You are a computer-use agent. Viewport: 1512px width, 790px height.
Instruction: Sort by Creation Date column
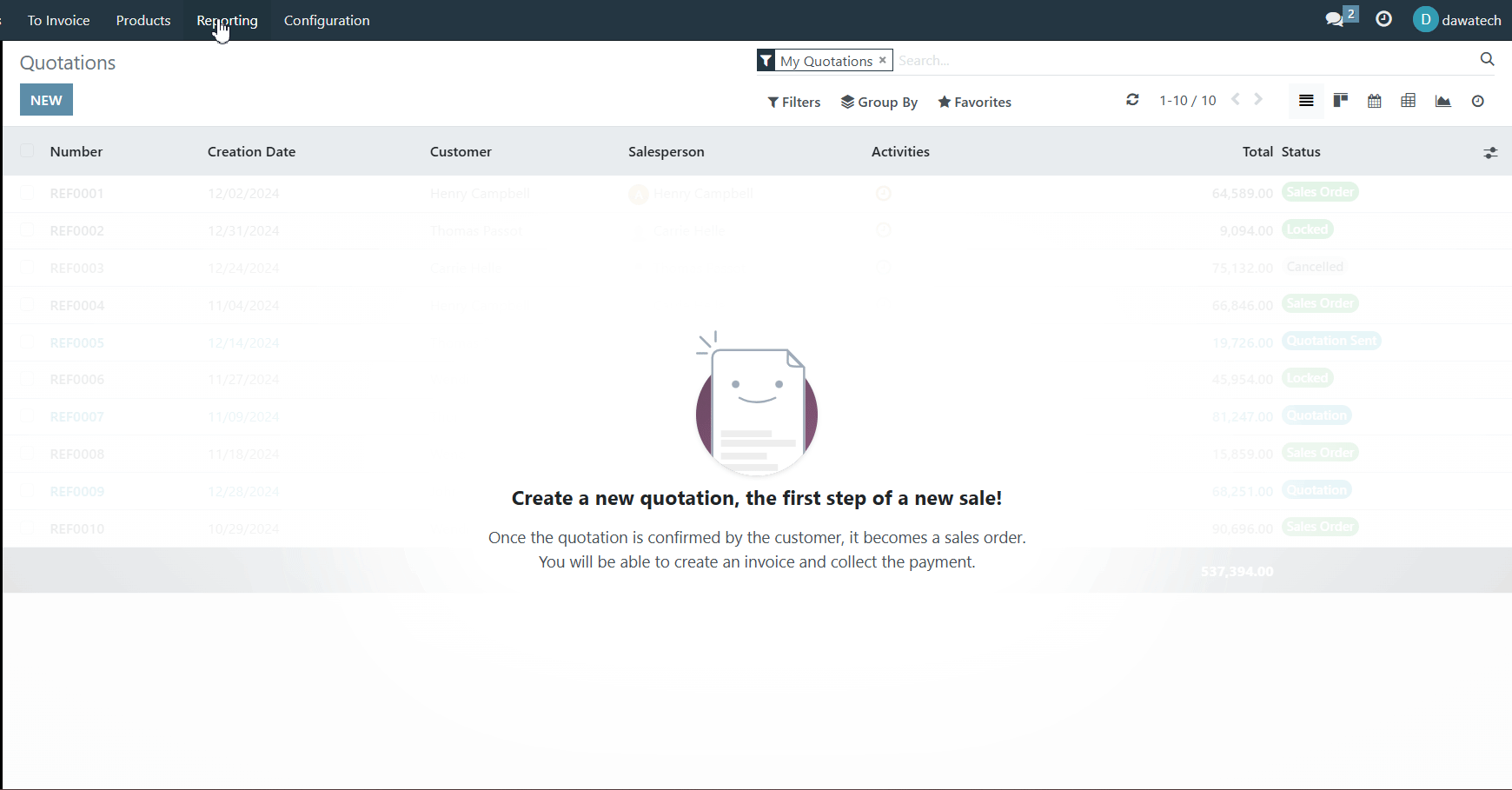[x=252, y=151]
